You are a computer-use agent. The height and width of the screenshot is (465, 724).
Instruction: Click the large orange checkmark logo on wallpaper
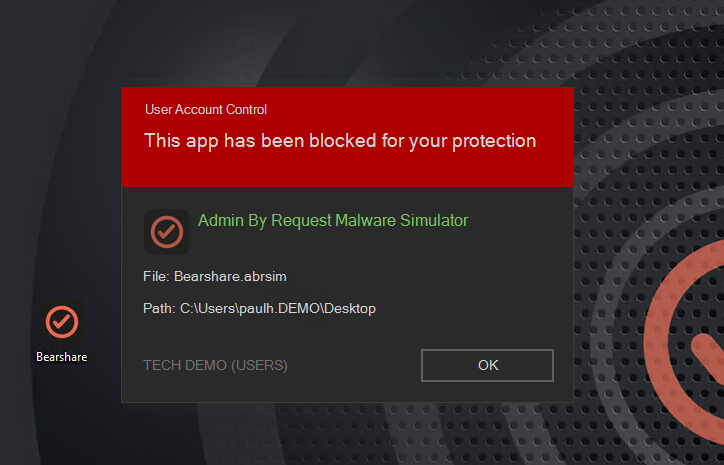pos(688,344)
